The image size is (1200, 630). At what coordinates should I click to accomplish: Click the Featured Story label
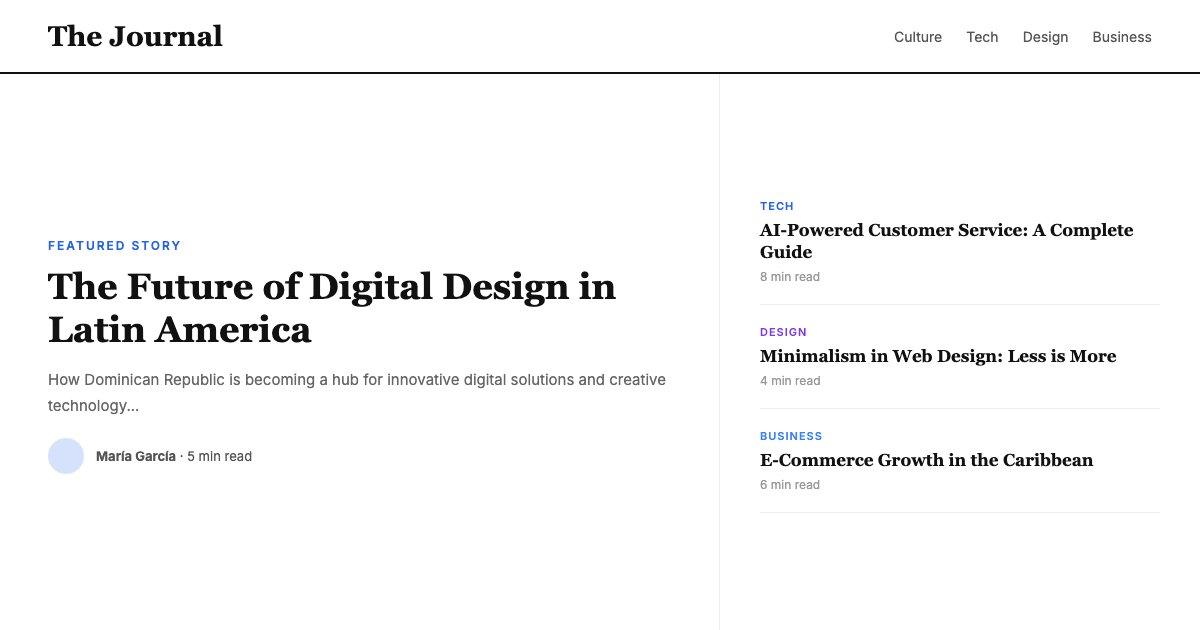tap(115, 245)
